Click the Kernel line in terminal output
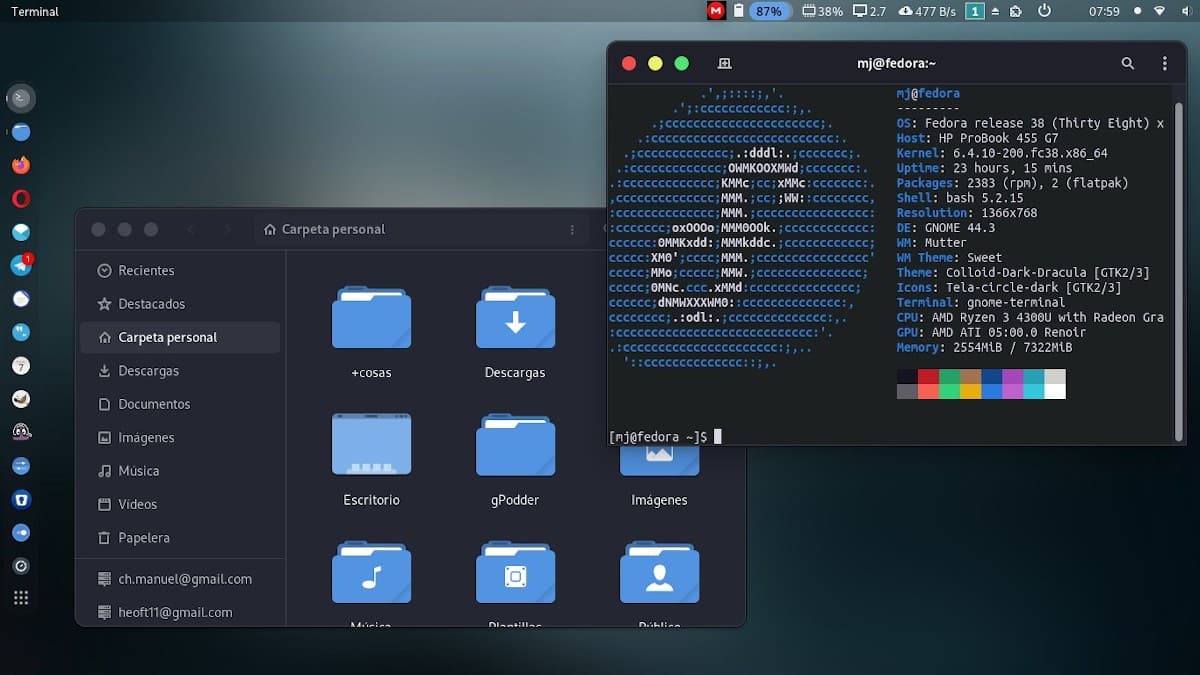The width and height of the screenshot is (1200, 675). pyautogui.click(x=1002, y=153)
